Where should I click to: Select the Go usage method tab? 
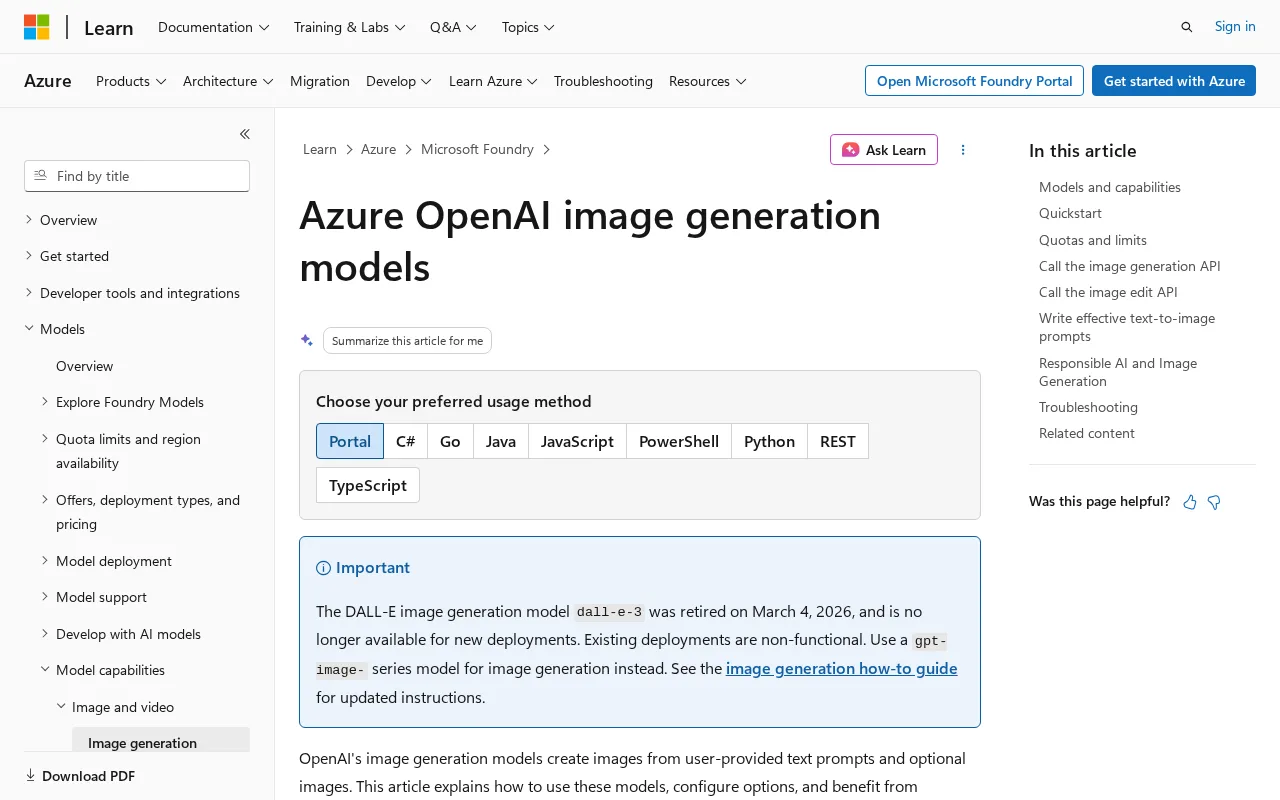[x=450, y=441]
